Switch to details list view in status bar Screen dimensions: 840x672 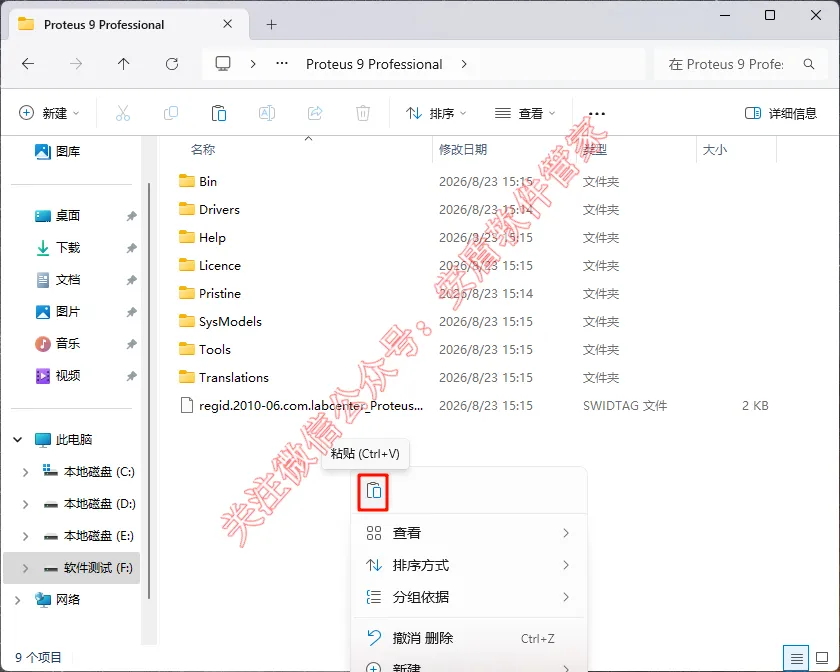[796, 658]
